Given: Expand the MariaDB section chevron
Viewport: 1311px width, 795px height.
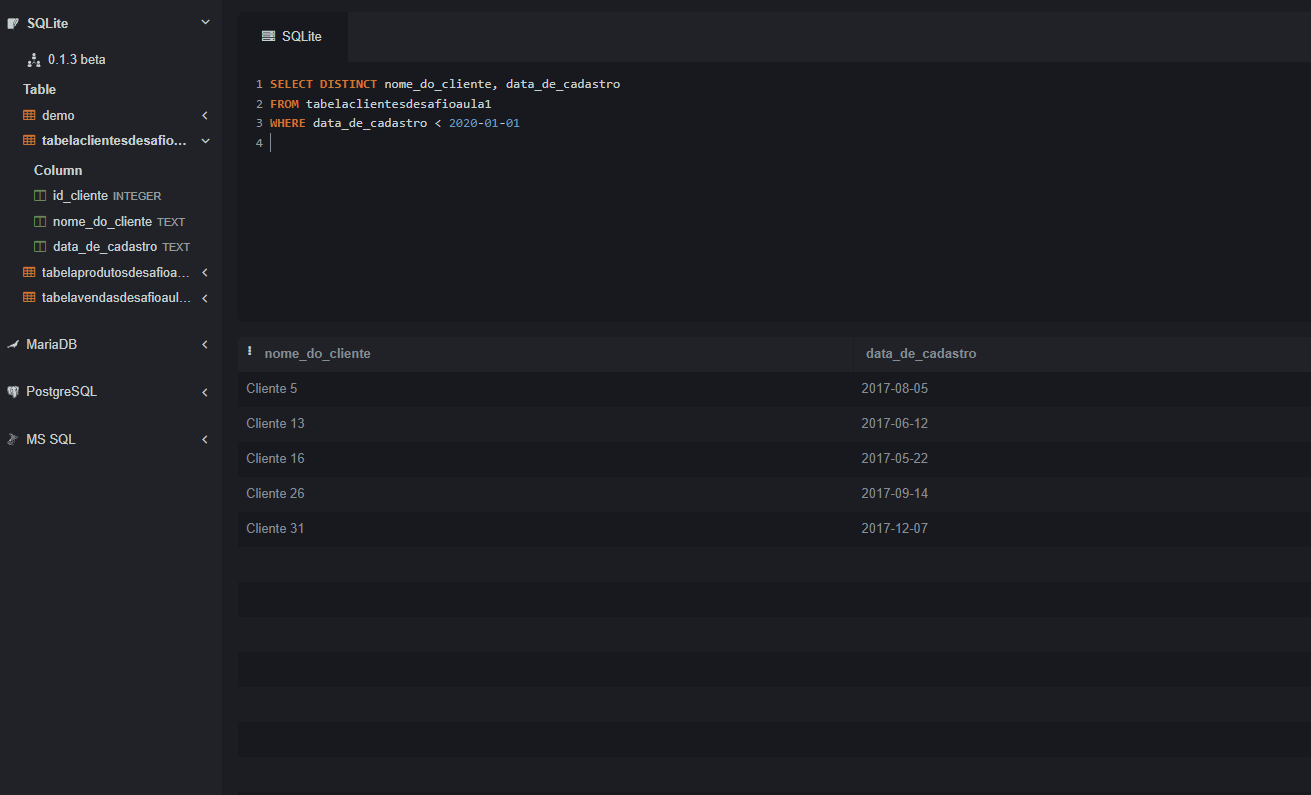Looking at the screenshot, I should [205, 345].
